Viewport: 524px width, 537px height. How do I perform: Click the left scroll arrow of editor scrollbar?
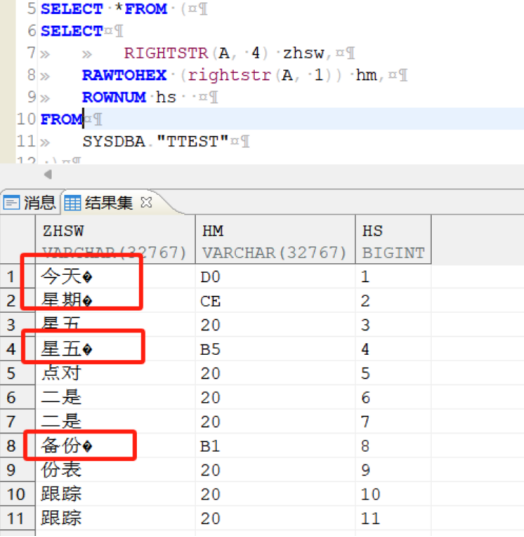tap(48, 175)
